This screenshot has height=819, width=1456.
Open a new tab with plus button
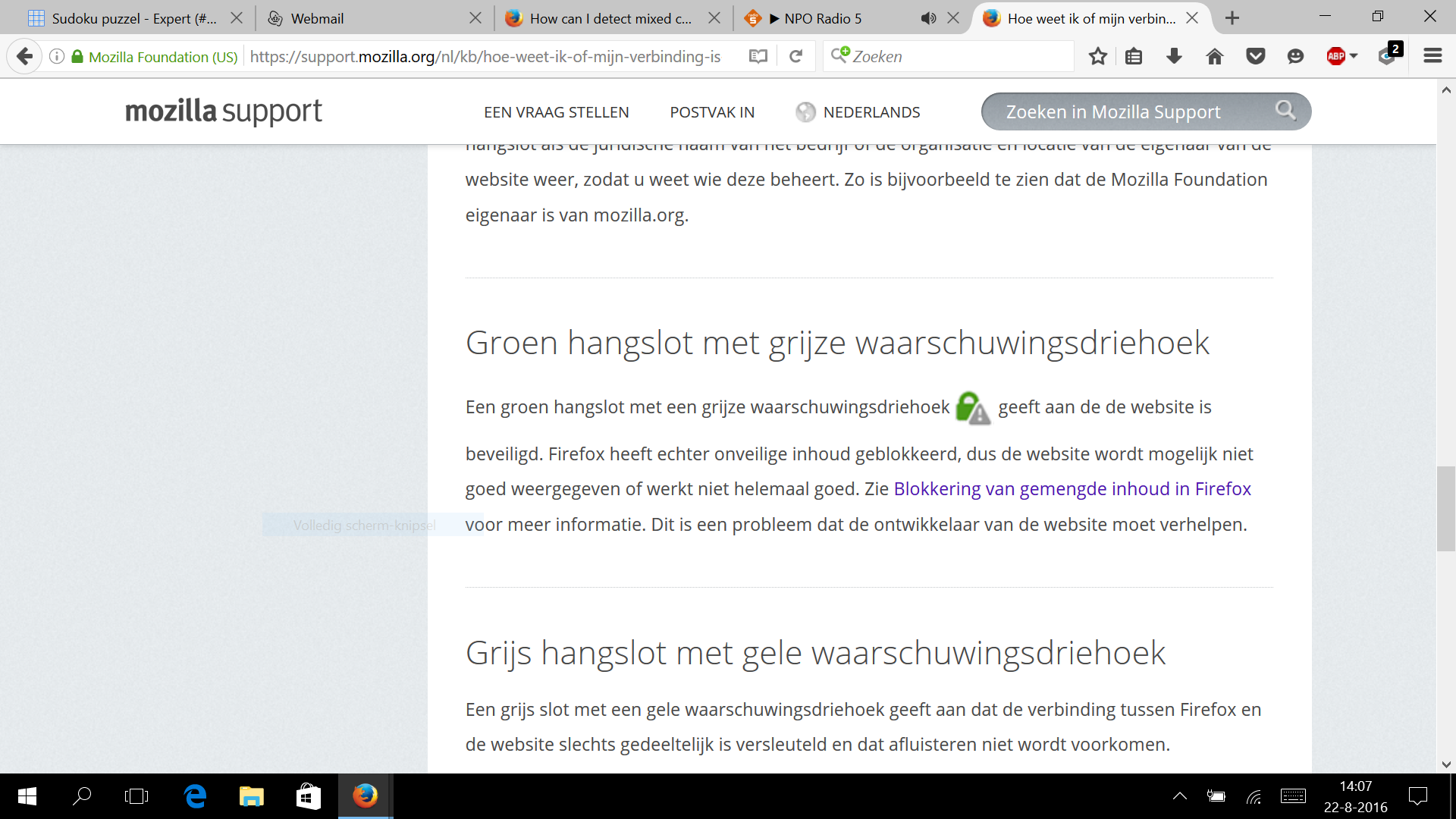click(x=1232, y=18)
